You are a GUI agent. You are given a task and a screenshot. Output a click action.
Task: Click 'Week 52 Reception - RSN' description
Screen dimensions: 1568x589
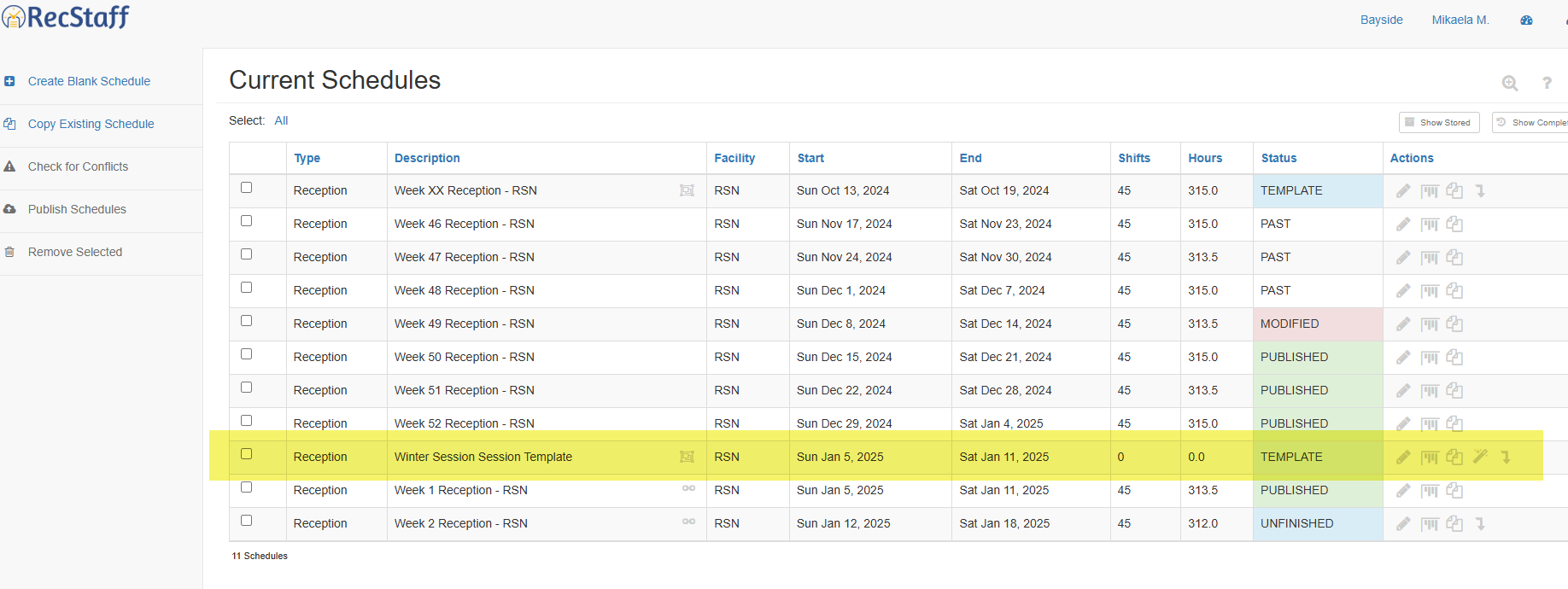pyautogui.click(x=464, y=423)
